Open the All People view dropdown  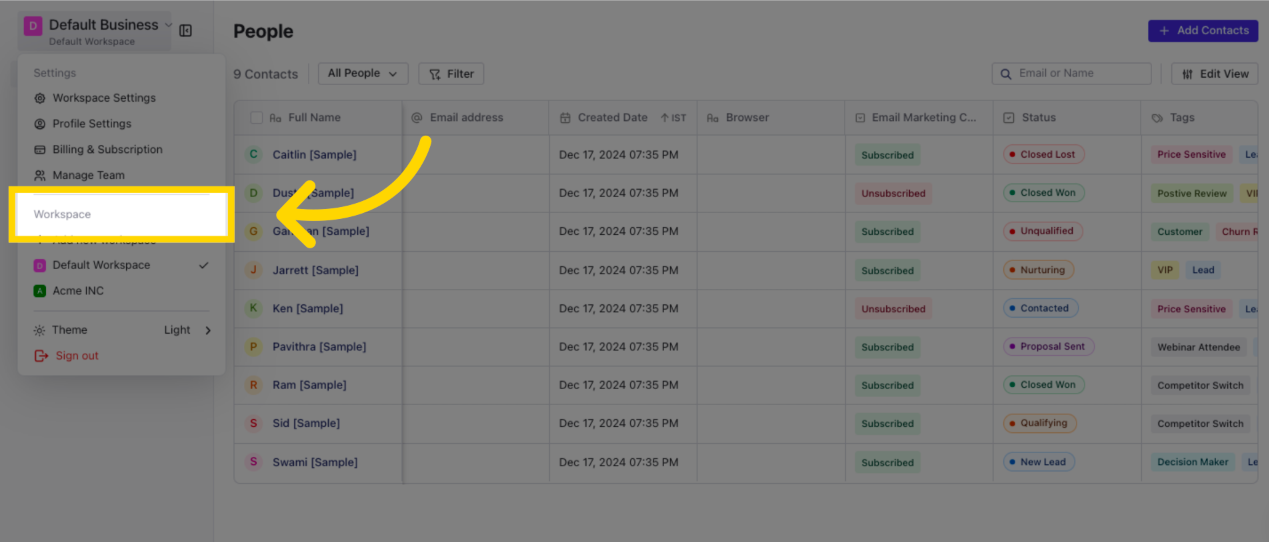(363, 74)
